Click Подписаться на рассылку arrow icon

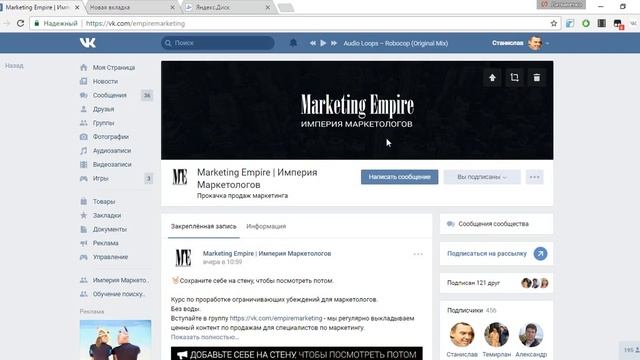click(540, 253)
